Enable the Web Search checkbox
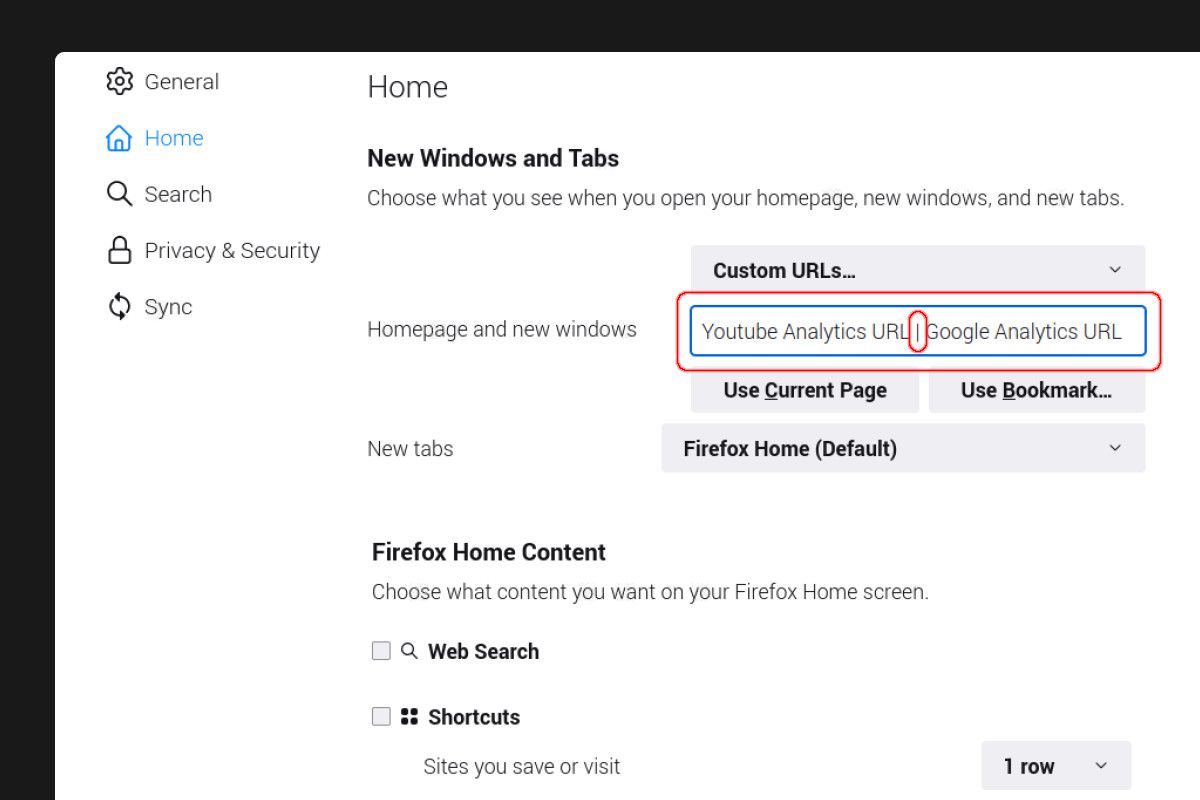 pos(381,651)
